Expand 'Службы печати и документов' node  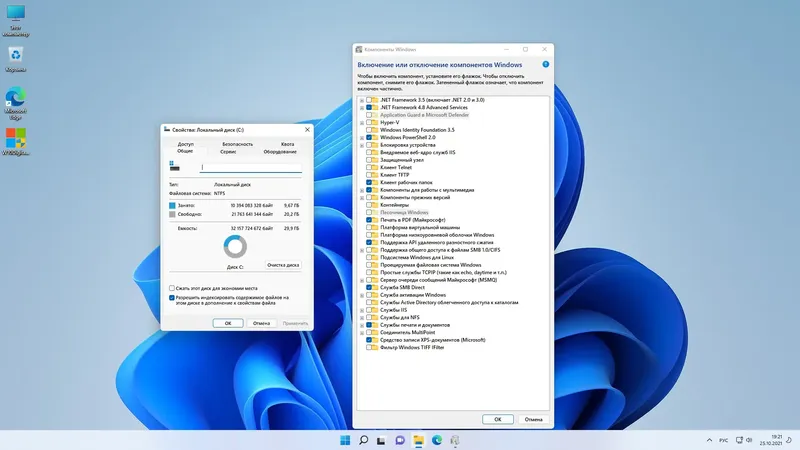(361, 325)
